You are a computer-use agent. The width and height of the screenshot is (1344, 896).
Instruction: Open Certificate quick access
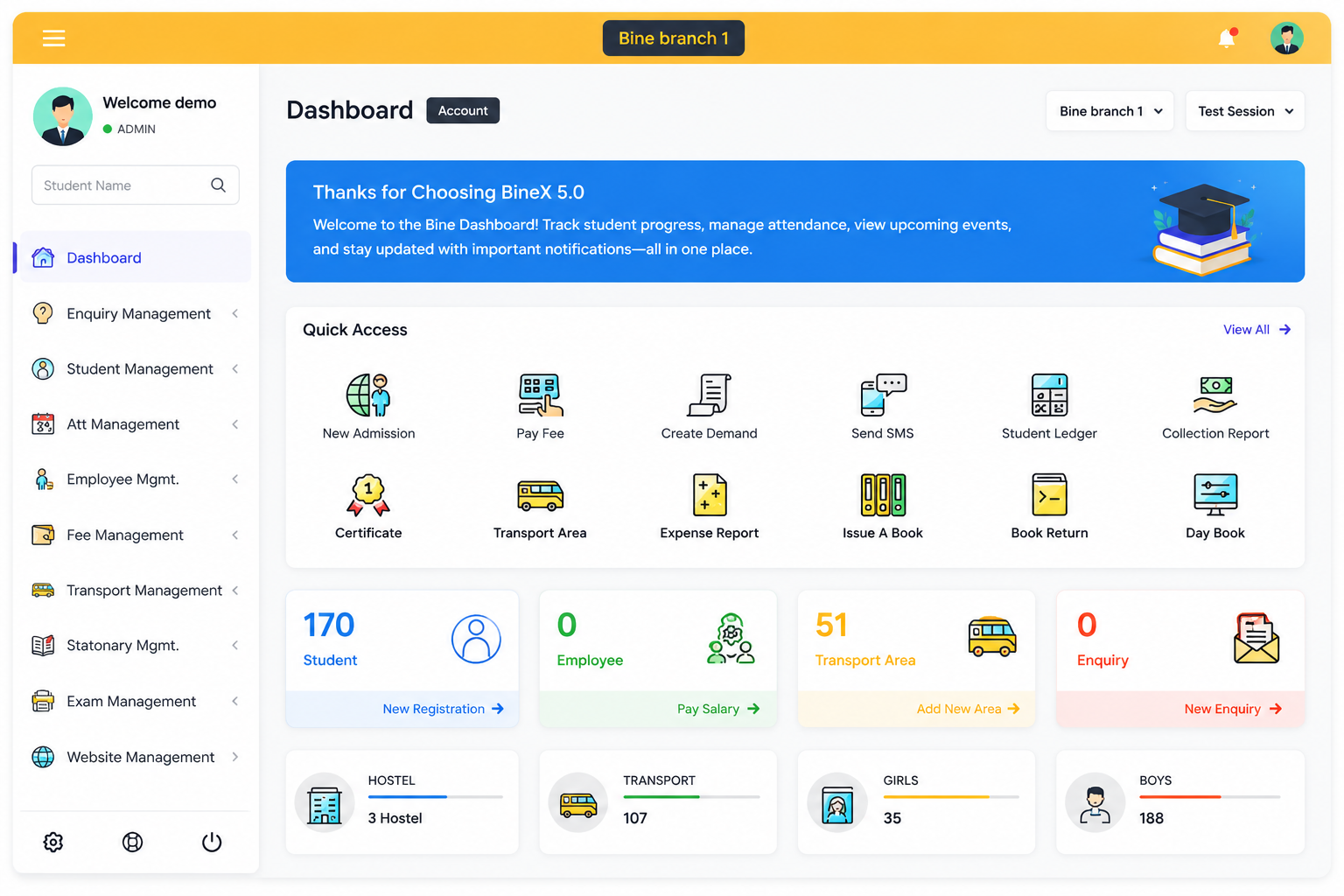[x=368, y=507]
